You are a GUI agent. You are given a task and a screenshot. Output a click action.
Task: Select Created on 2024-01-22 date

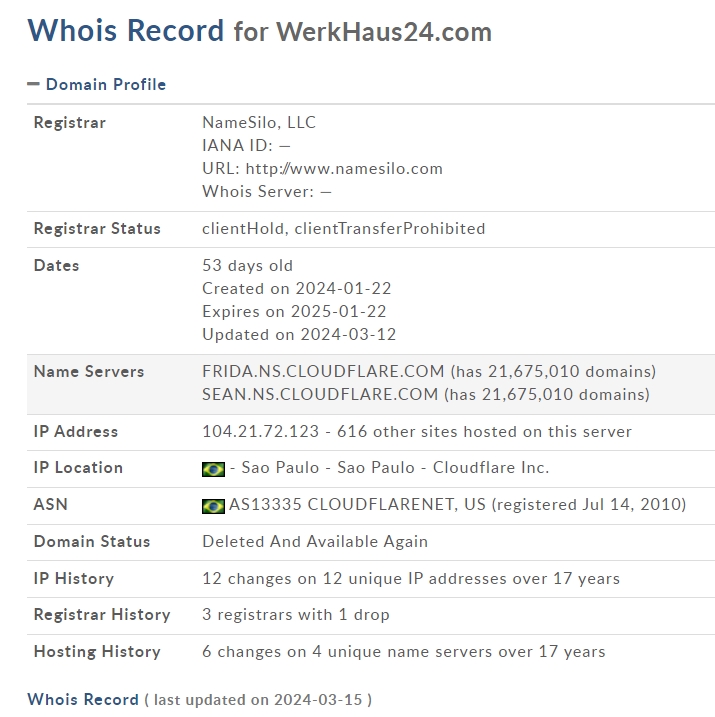(x=297, y=289)
